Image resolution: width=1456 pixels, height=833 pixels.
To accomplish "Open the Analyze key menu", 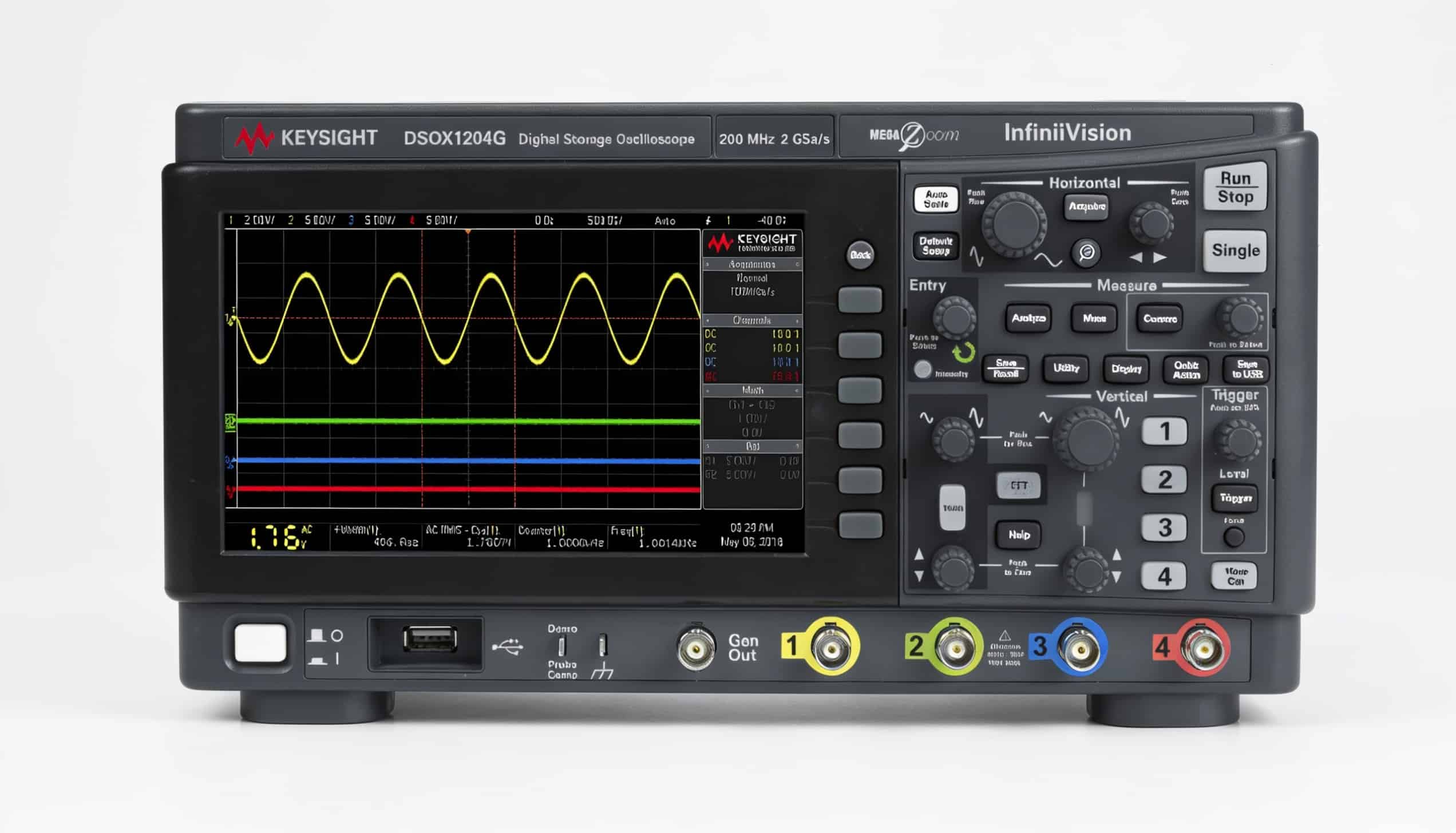I will coord(1028,318).
